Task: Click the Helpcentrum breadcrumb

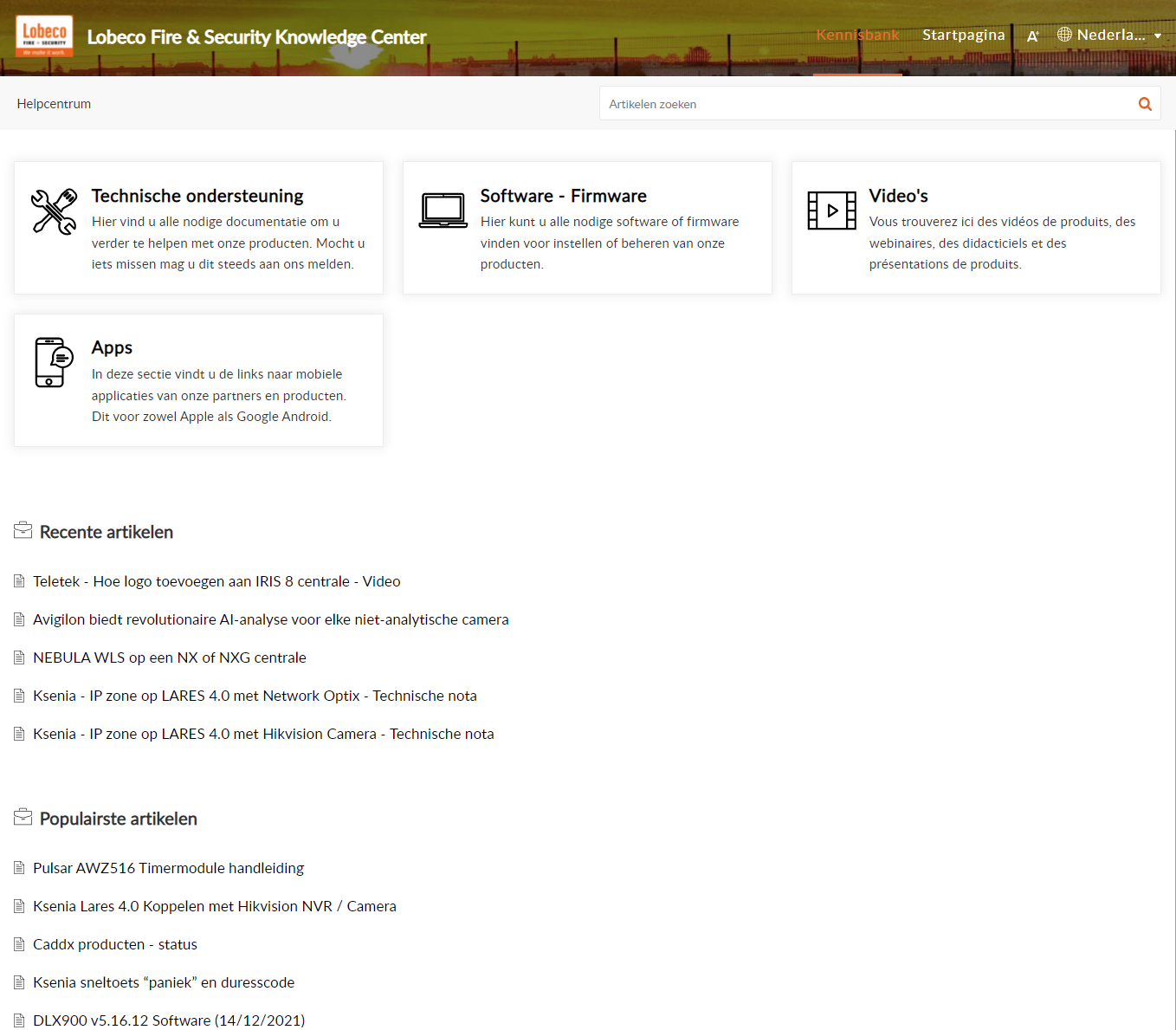Action: coord(54,104)
